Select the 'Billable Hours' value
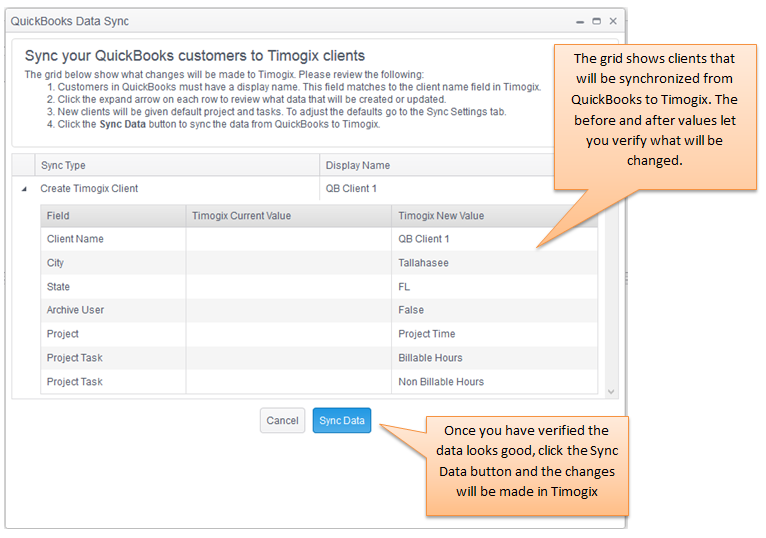This screenshot has width=766, height=538. (x=494, y=358)
